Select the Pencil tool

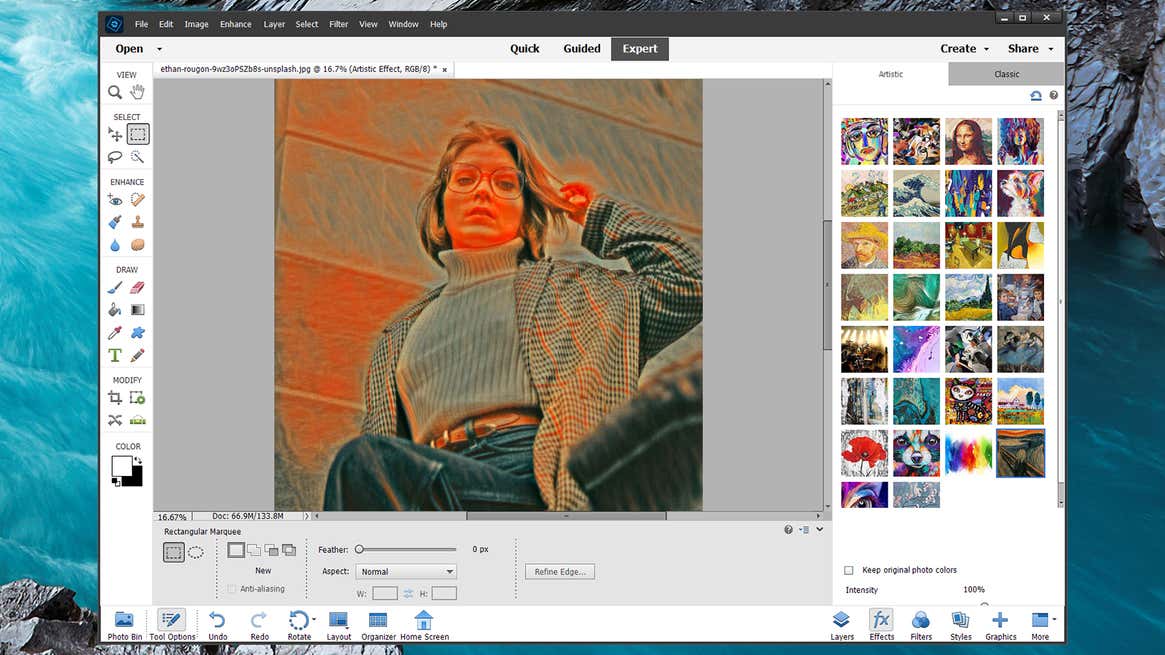137,356
